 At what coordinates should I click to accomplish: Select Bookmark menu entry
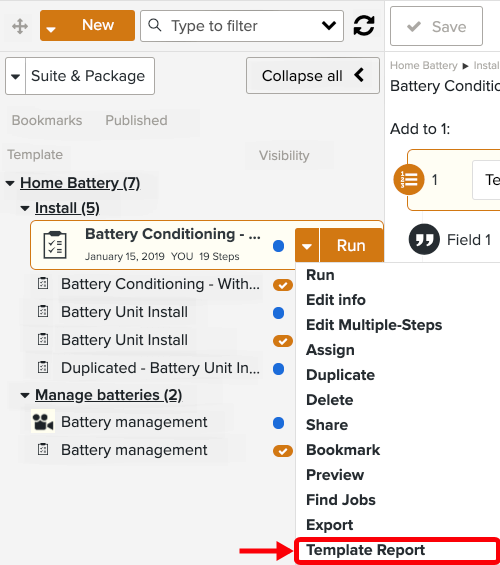(343, 450)
